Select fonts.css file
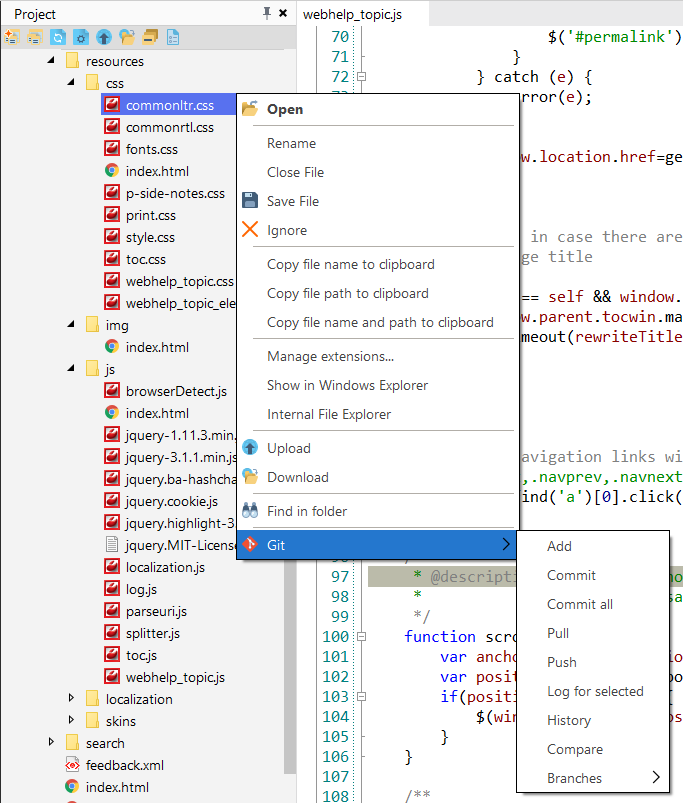 [152, 149]
